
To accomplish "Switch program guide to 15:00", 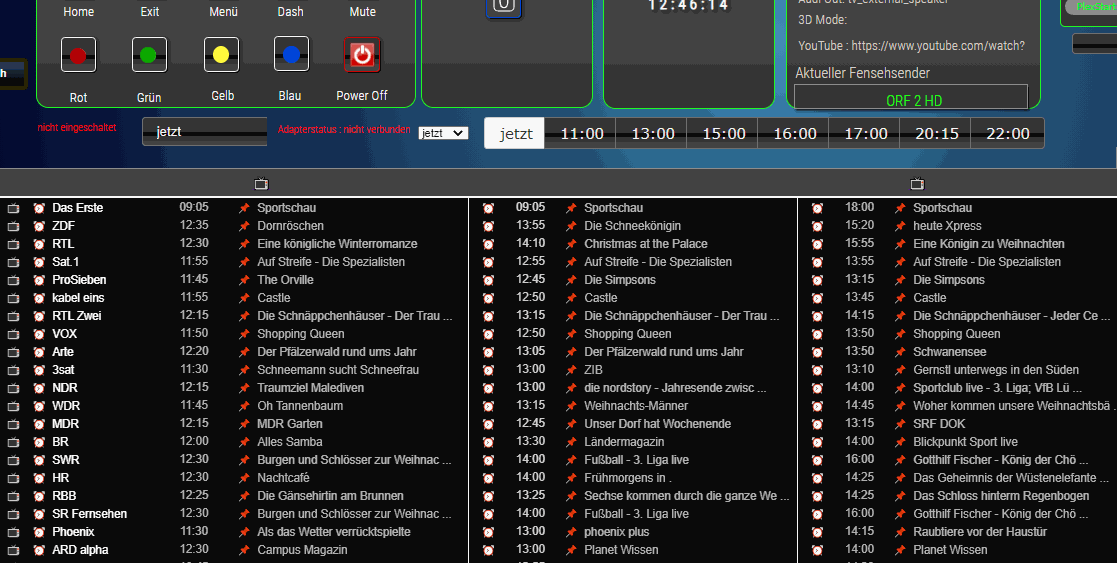I will tap(724, 133).
